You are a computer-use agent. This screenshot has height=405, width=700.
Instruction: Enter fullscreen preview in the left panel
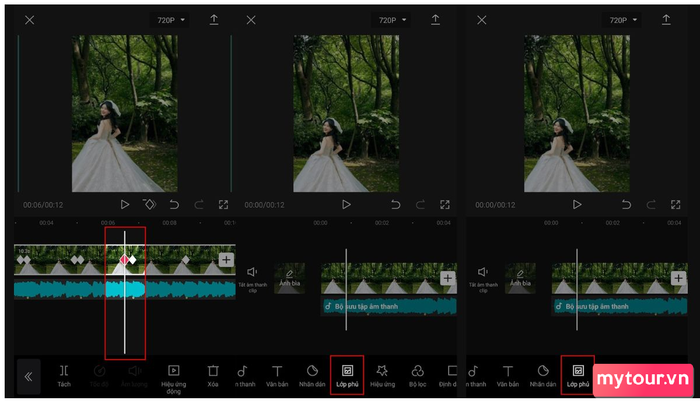click(223, 205)
